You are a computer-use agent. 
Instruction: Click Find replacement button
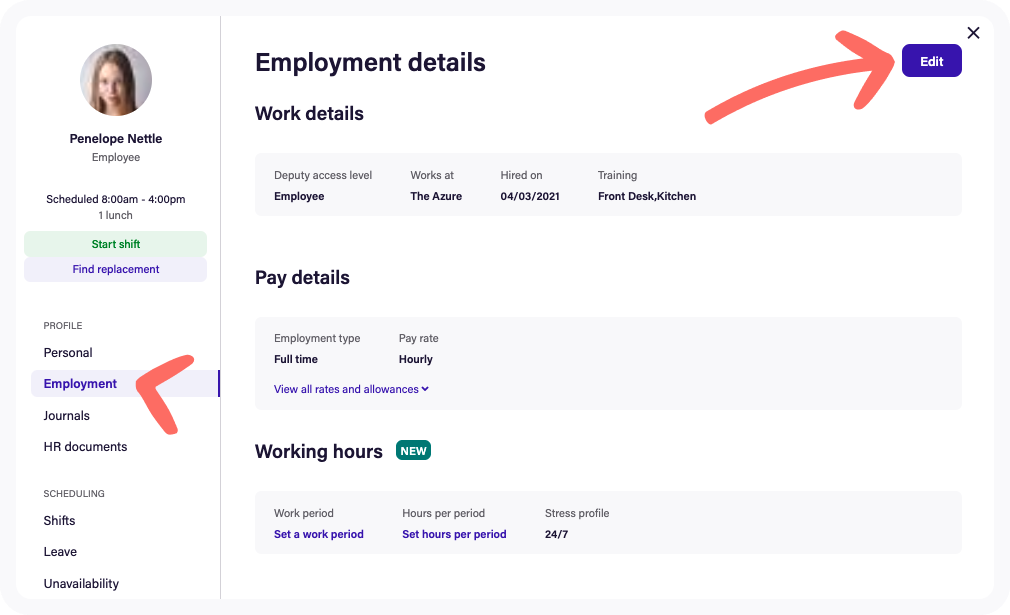[x=116, y=269]
